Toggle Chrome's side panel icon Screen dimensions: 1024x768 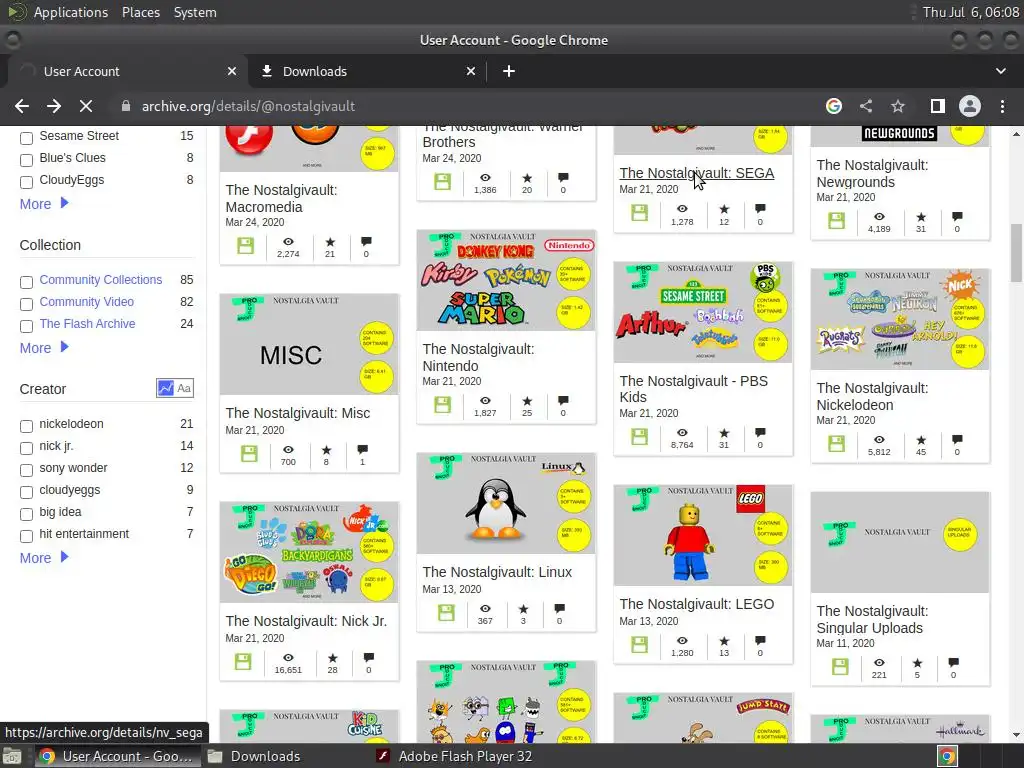pyautogui.click(x=937, y=106)
